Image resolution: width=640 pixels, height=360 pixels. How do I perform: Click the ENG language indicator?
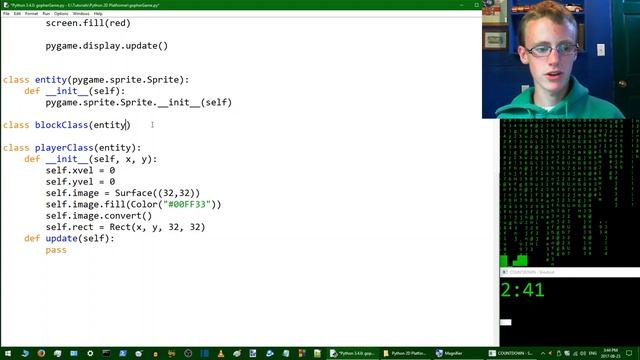pyautogui.click(x=593, y=353)
